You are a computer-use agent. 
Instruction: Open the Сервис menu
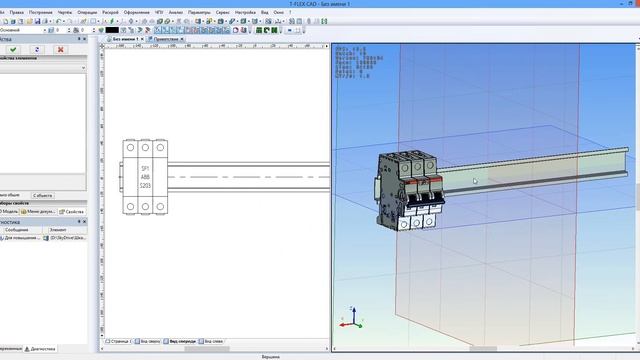(222, 13)
